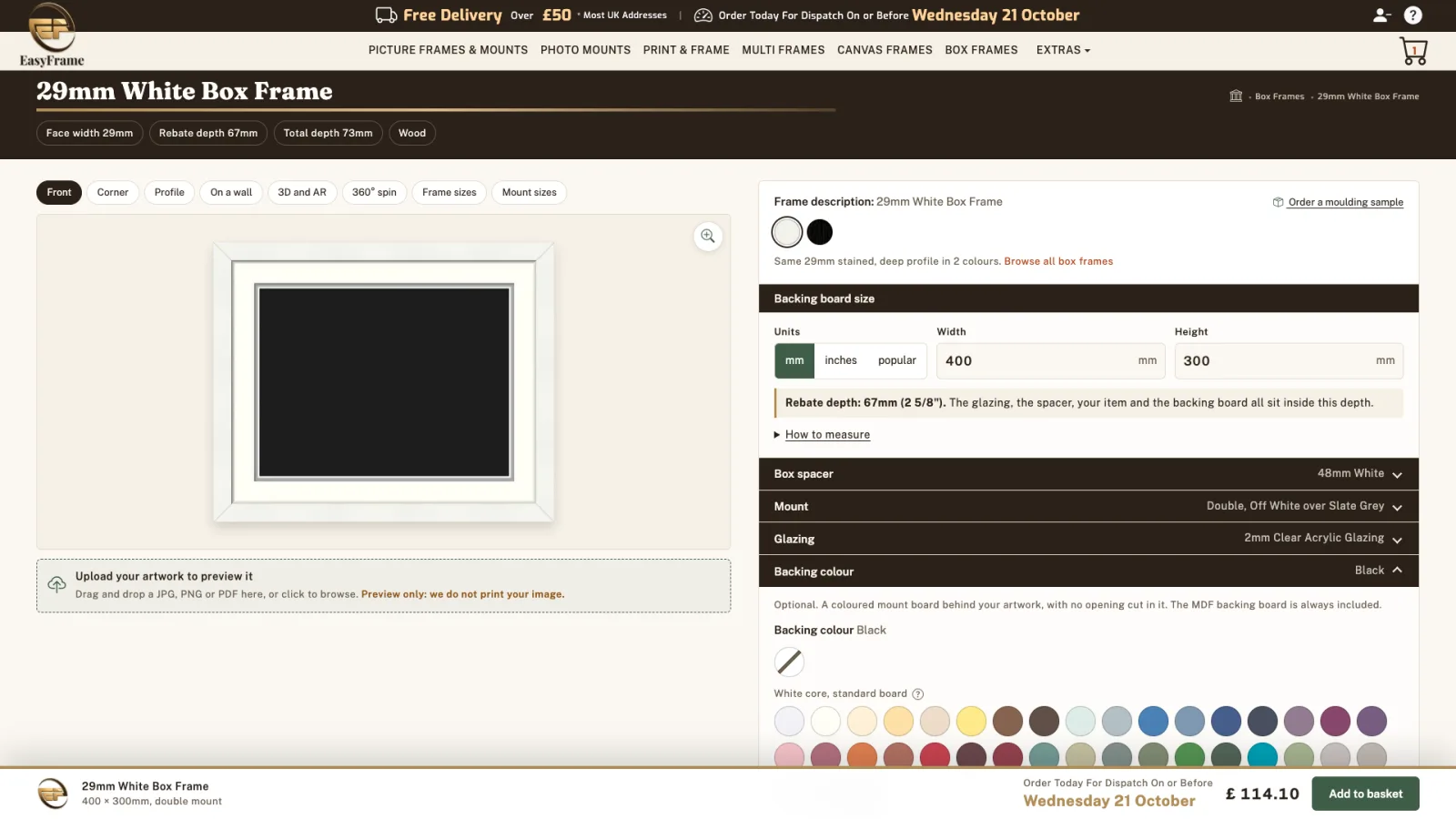Image resolution: width=1456 pixels, height=819 pixels.
Task: Click the Box Frames breadcrumb link
Action: click(x=1279, y=96)
